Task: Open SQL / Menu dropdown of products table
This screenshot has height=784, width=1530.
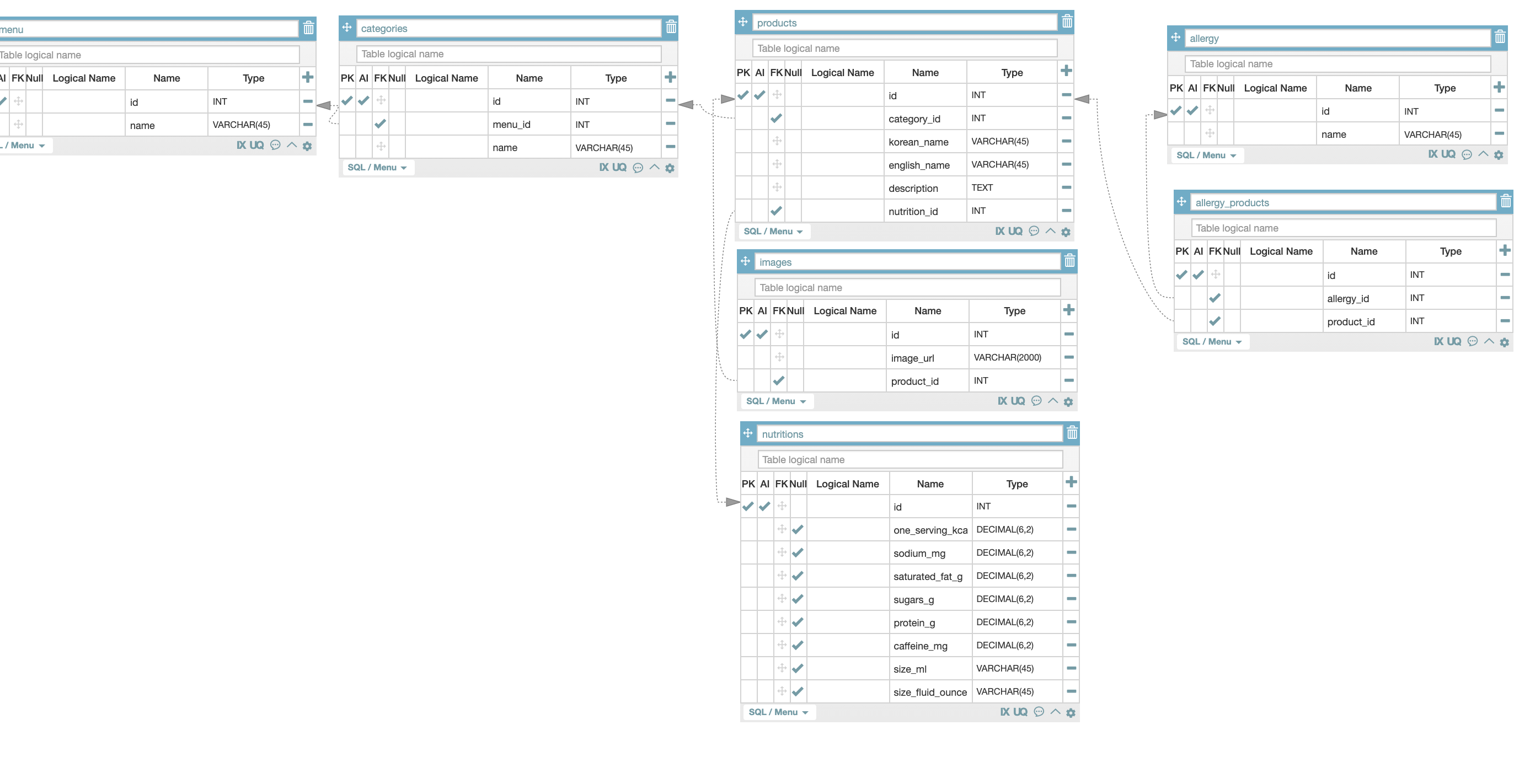Action: click(x=773, y=232)
